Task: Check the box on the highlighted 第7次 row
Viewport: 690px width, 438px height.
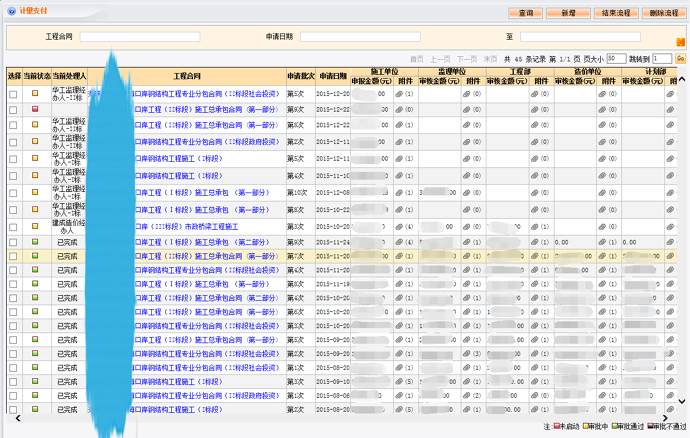Action: click(13, 256)
